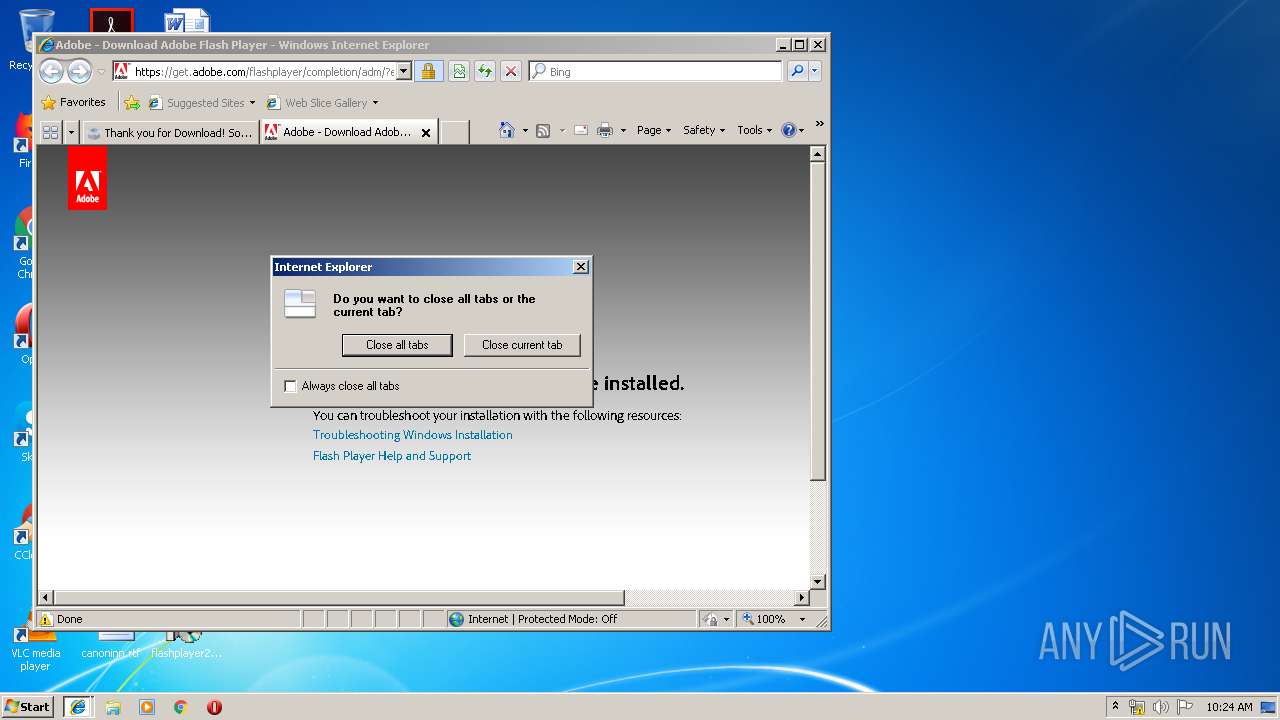Click the Home page icon
This screenshot has width=1280, height=720.
tap(507, 130)
